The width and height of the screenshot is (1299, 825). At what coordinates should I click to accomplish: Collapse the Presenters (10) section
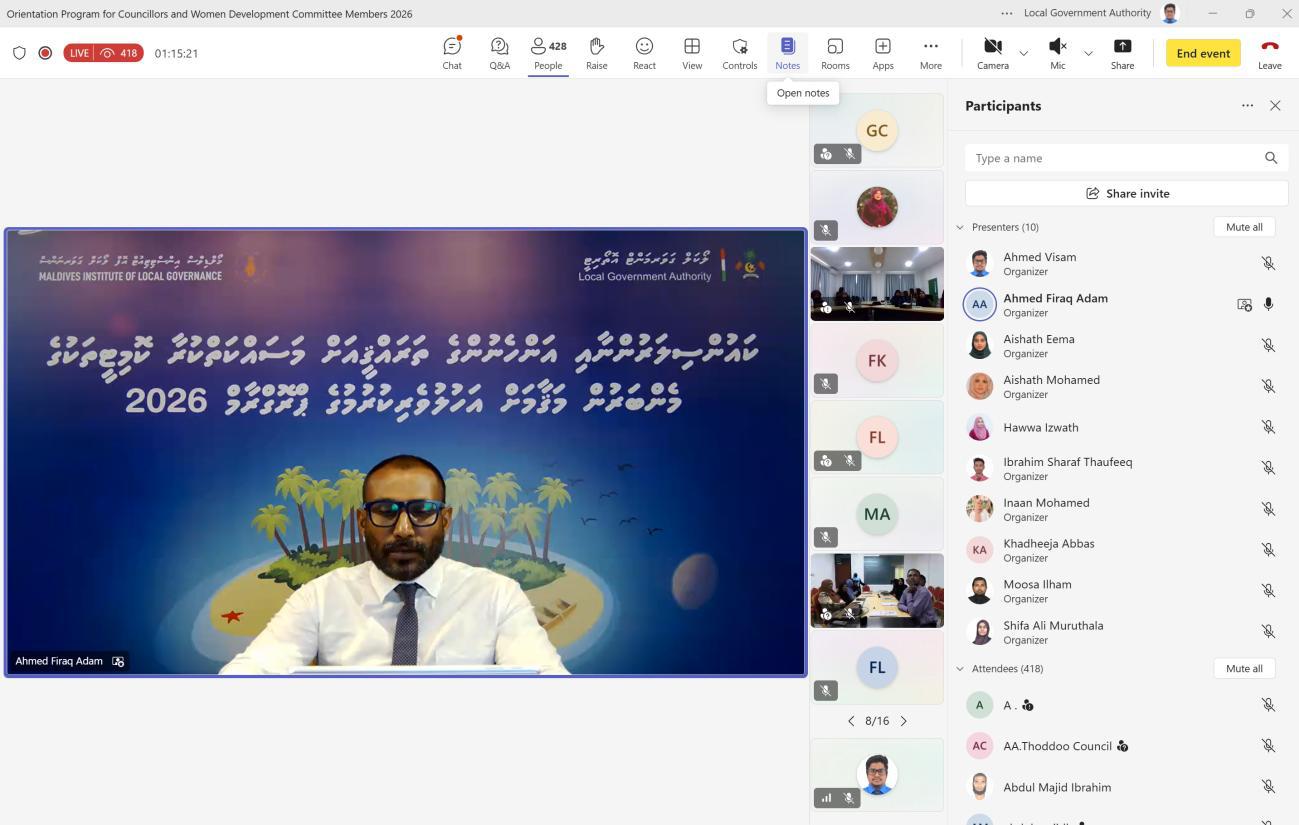[x=960, y=227]
